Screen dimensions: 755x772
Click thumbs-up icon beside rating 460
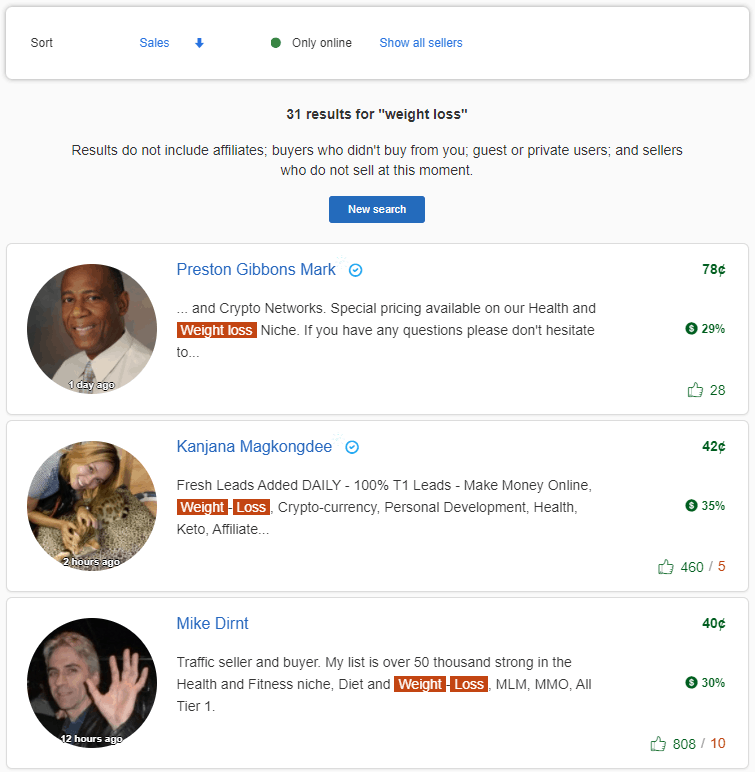666,567
